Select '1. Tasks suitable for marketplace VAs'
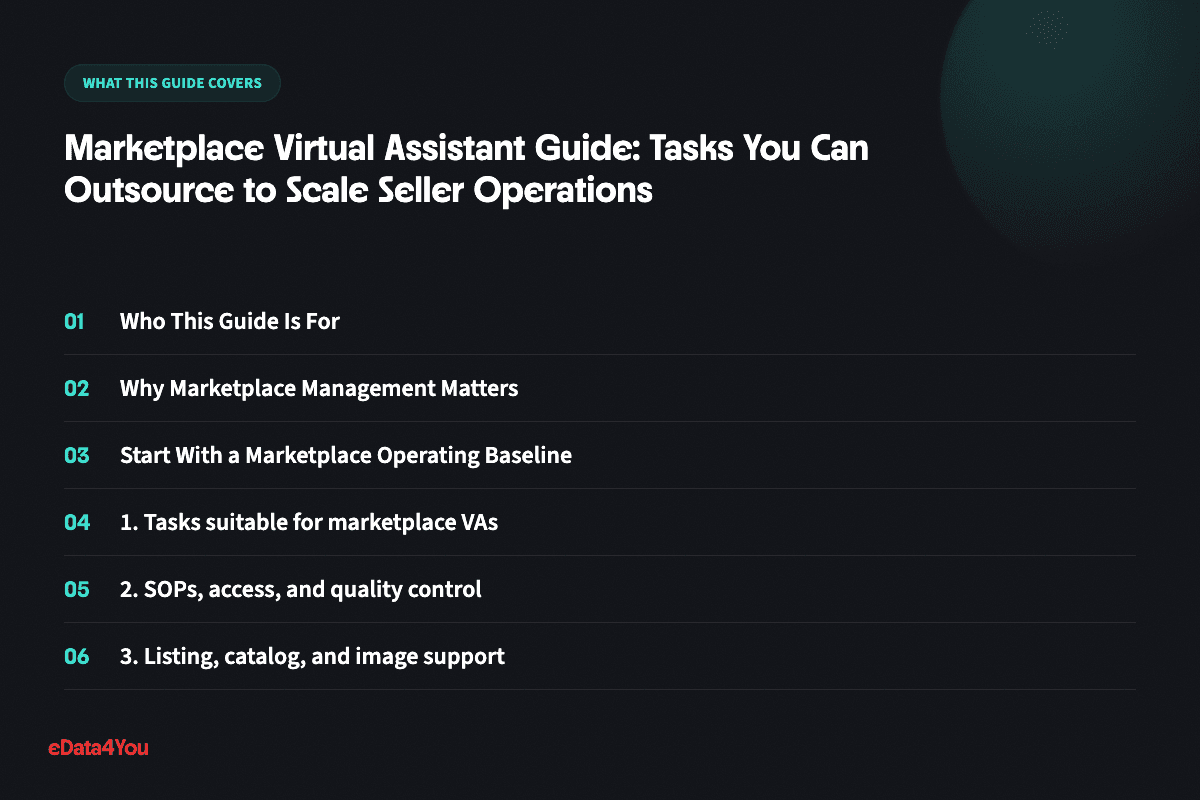The image size is (1200, 800). click(x=309, y=522)
